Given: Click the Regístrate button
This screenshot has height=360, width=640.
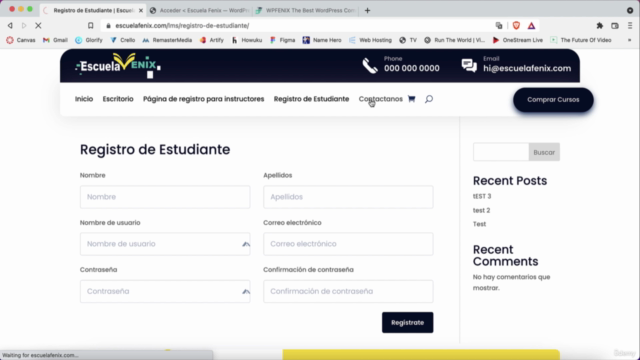Looking at the screenshot, I should click(407, 322).
